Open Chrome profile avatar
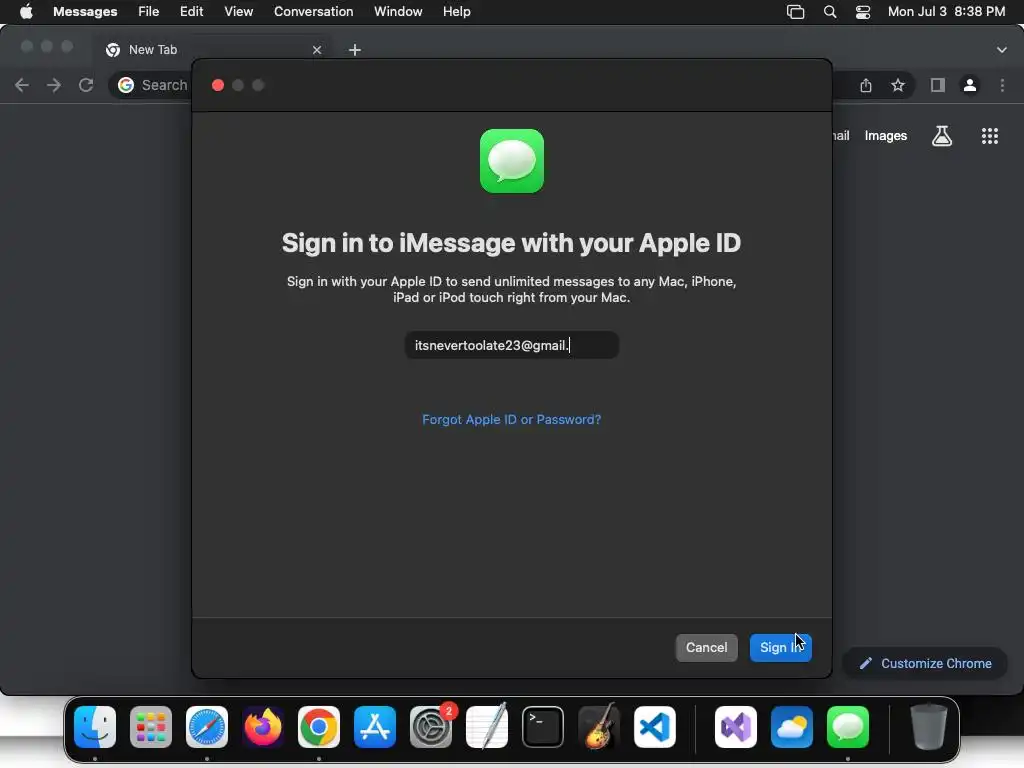The width and height of the screenshot is (1024, 768). pyautogui.click(x=970, y=85)
